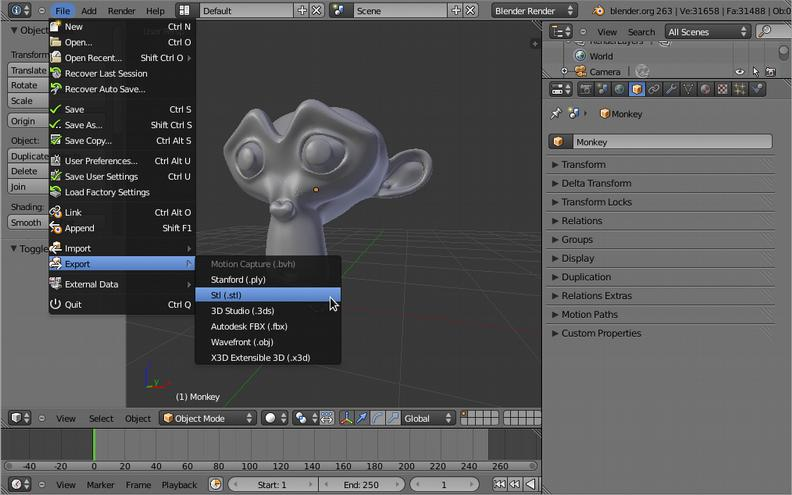This screenshot has height=495, width=792.
Task: Toggle the 3D manipulator axes icon
Action: pos(346,418)
